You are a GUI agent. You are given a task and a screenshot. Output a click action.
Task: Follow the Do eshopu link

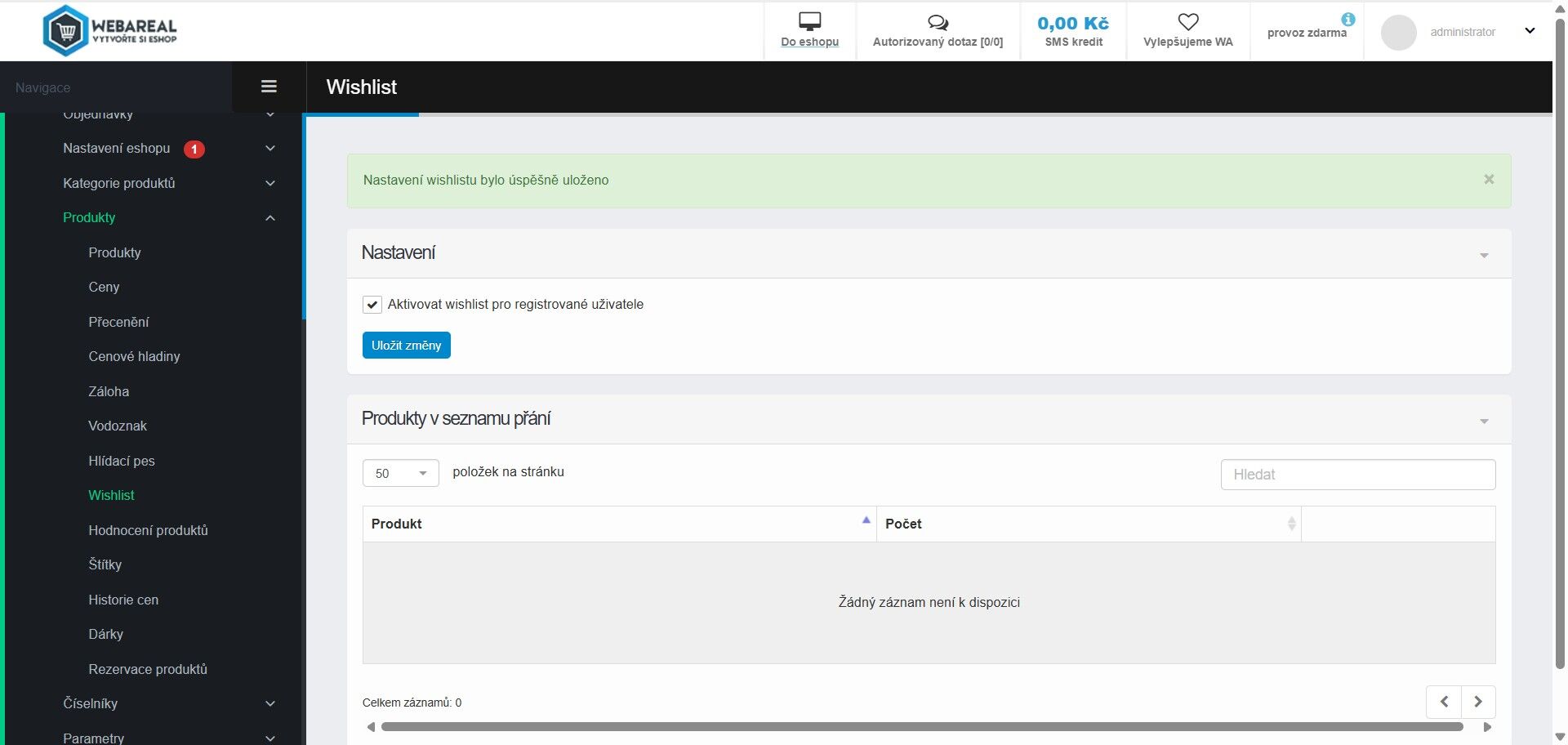tap(809, 42)
